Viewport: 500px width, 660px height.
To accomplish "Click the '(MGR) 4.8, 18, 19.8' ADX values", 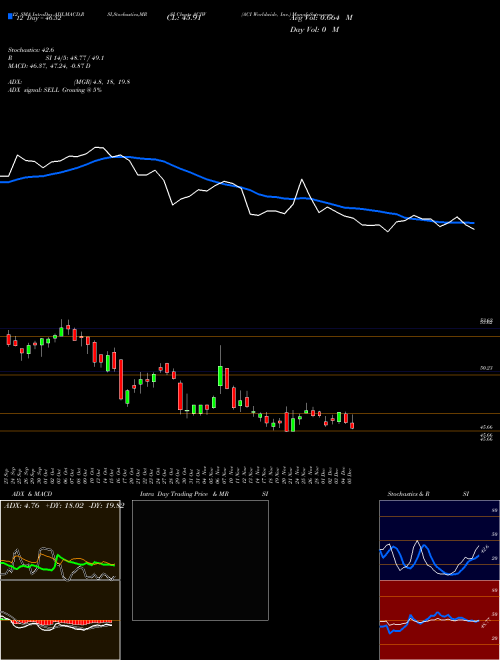I will (101, 82).
